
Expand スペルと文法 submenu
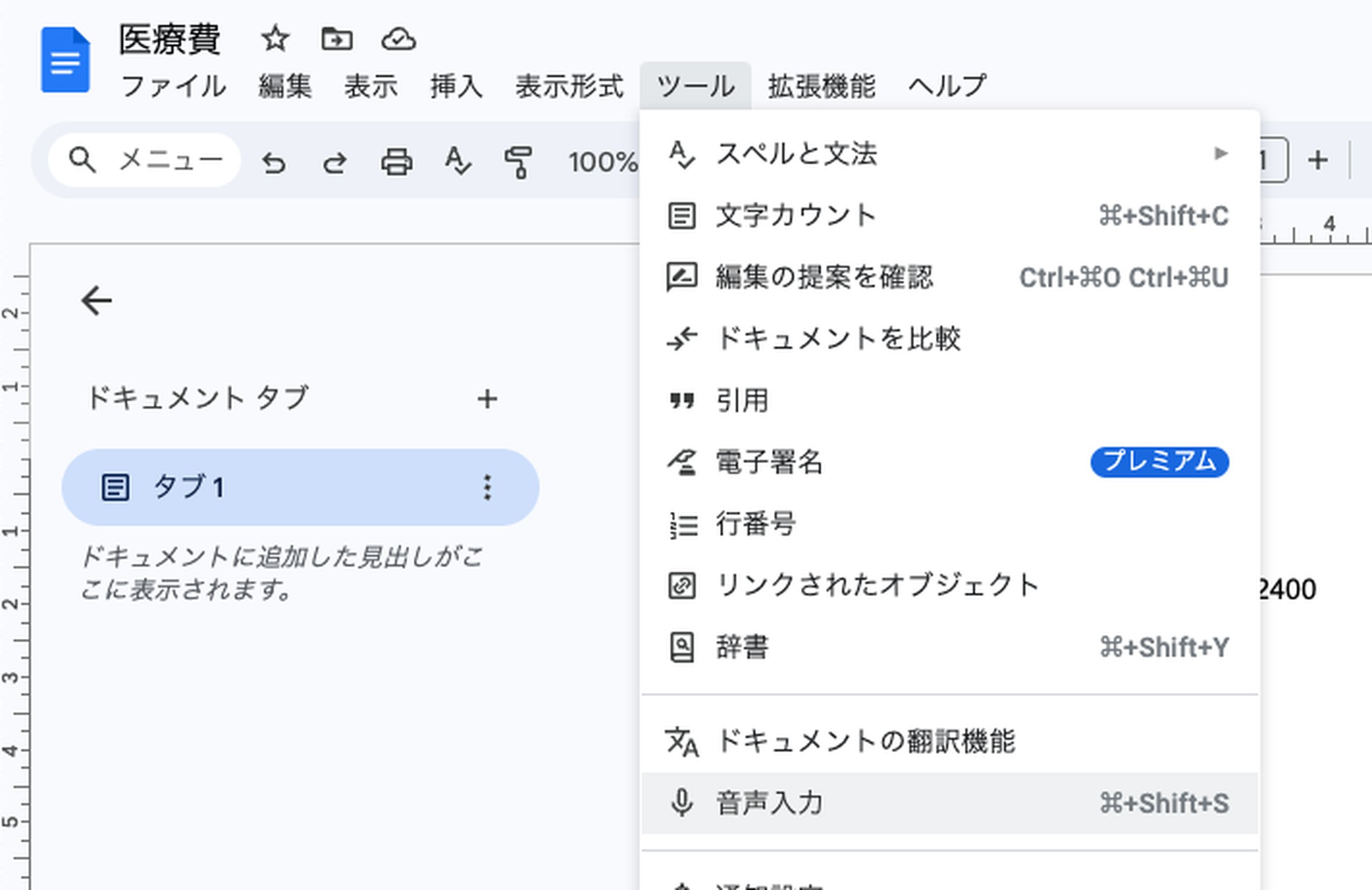pyautogui.click(x=950, y=154)
